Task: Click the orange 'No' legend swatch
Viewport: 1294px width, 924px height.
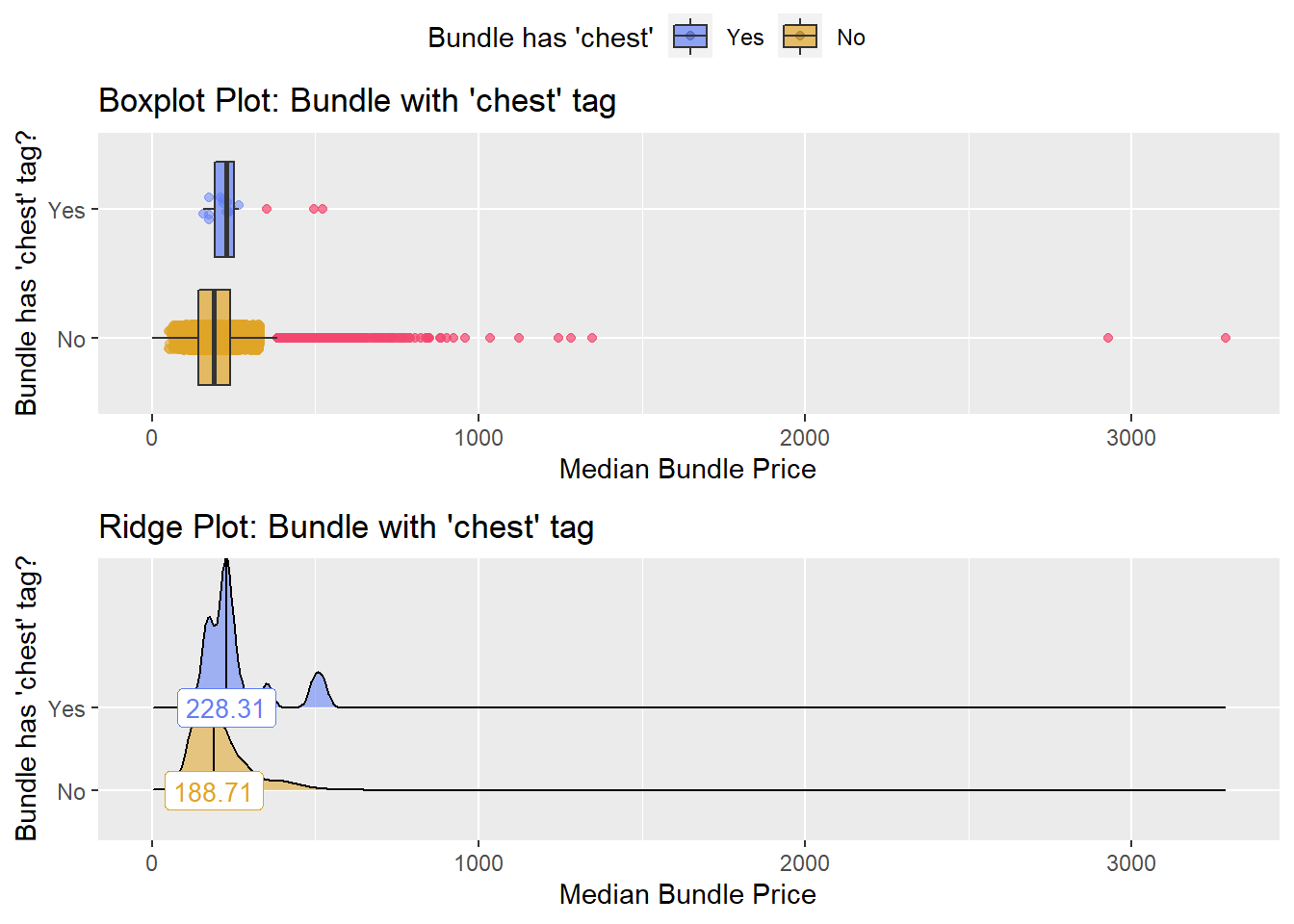Action: 800,37
